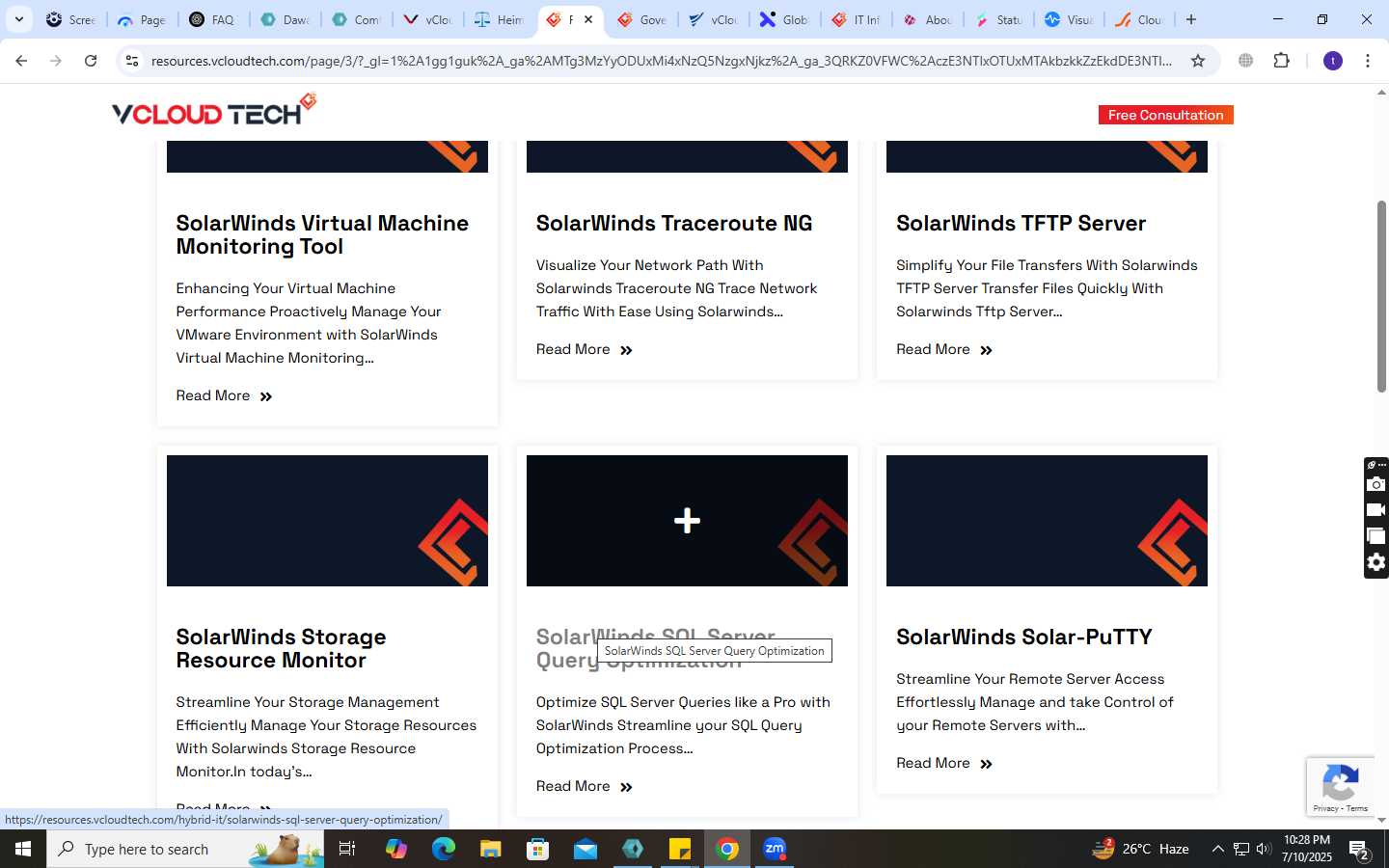Screen dimensions: 1389x868
Task: Click Read More under Virtual Machine Monitoring Tool
Action: tap(225, 395)
